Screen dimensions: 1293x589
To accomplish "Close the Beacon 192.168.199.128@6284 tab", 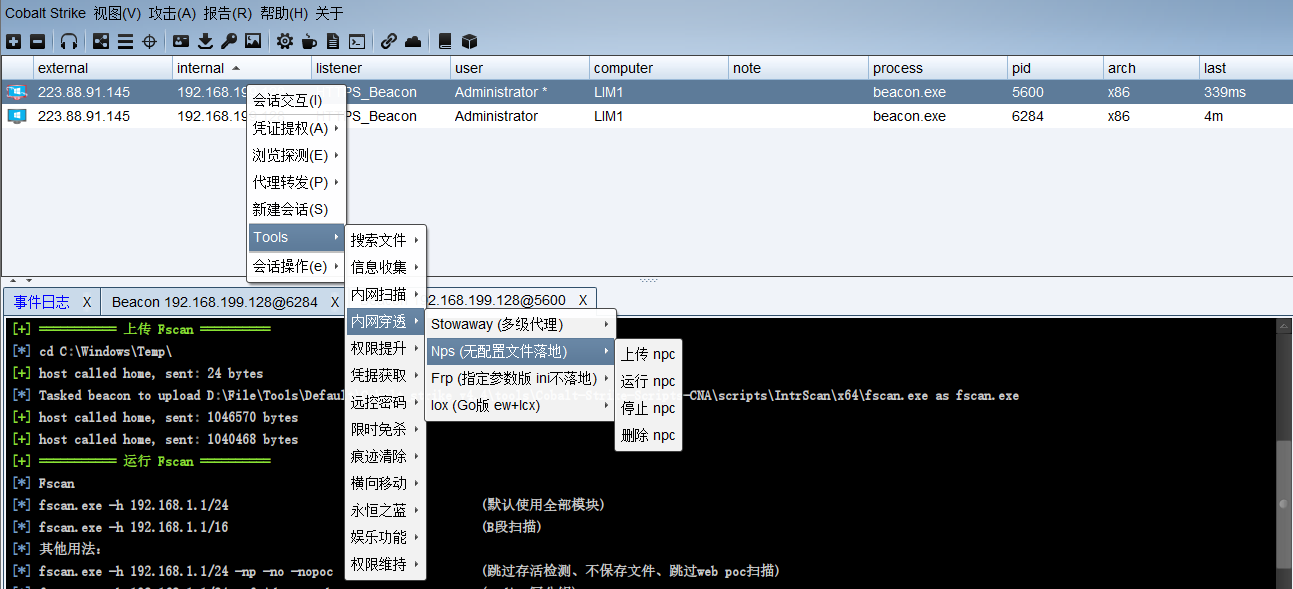I will point(335,301).
